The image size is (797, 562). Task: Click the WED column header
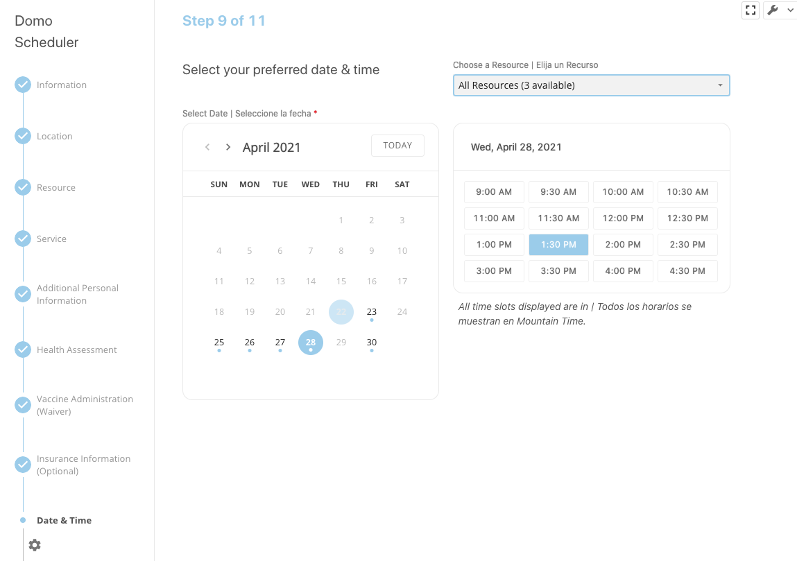coord(311,184)
